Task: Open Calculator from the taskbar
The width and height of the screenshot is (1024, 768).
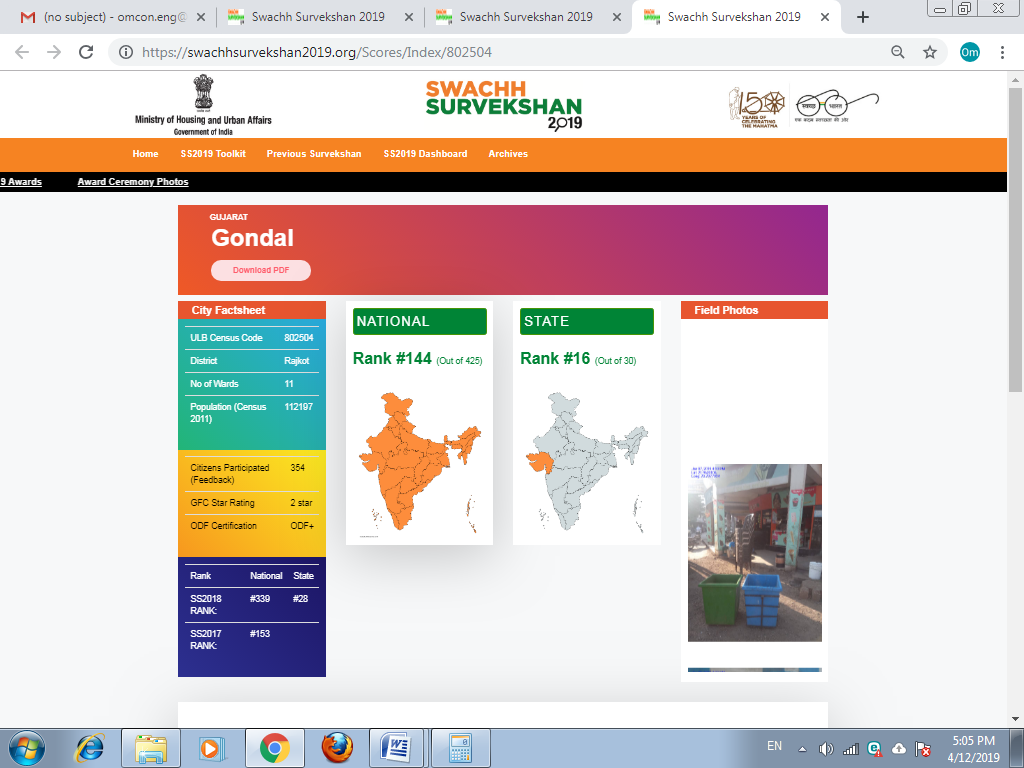Action: point(460,747)
